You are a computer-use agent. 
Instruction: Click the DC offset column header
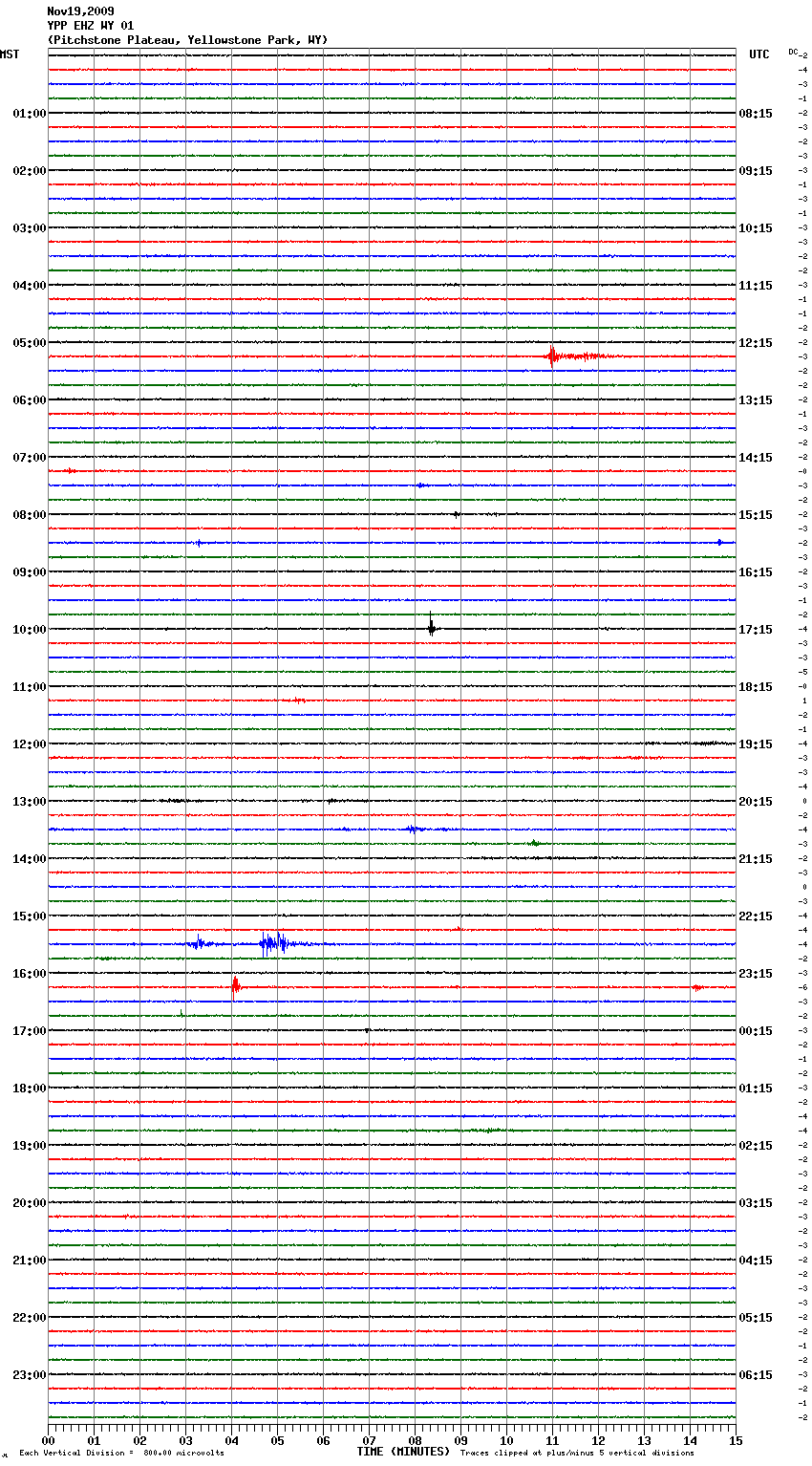pyautogui.click(x=794, y=52)
